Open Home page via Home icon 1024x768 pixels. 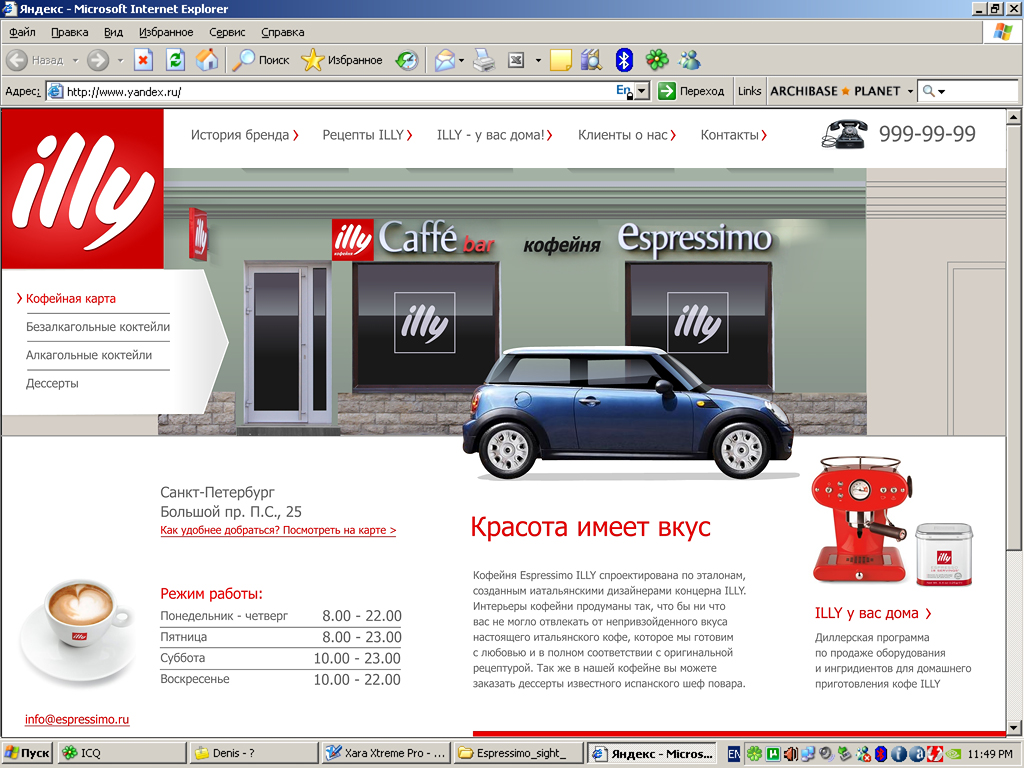209,60
